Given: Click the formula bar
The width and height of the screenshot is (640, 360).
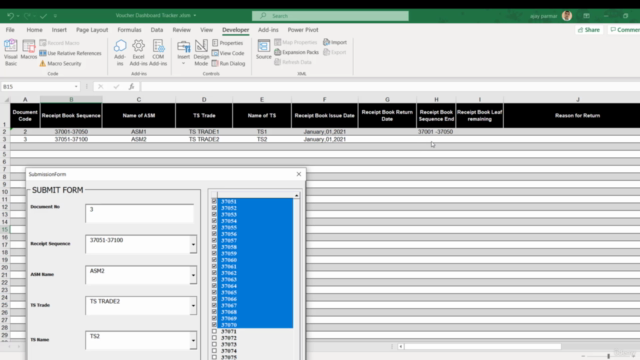Looking at the screenshot, I should coord(390,87).
